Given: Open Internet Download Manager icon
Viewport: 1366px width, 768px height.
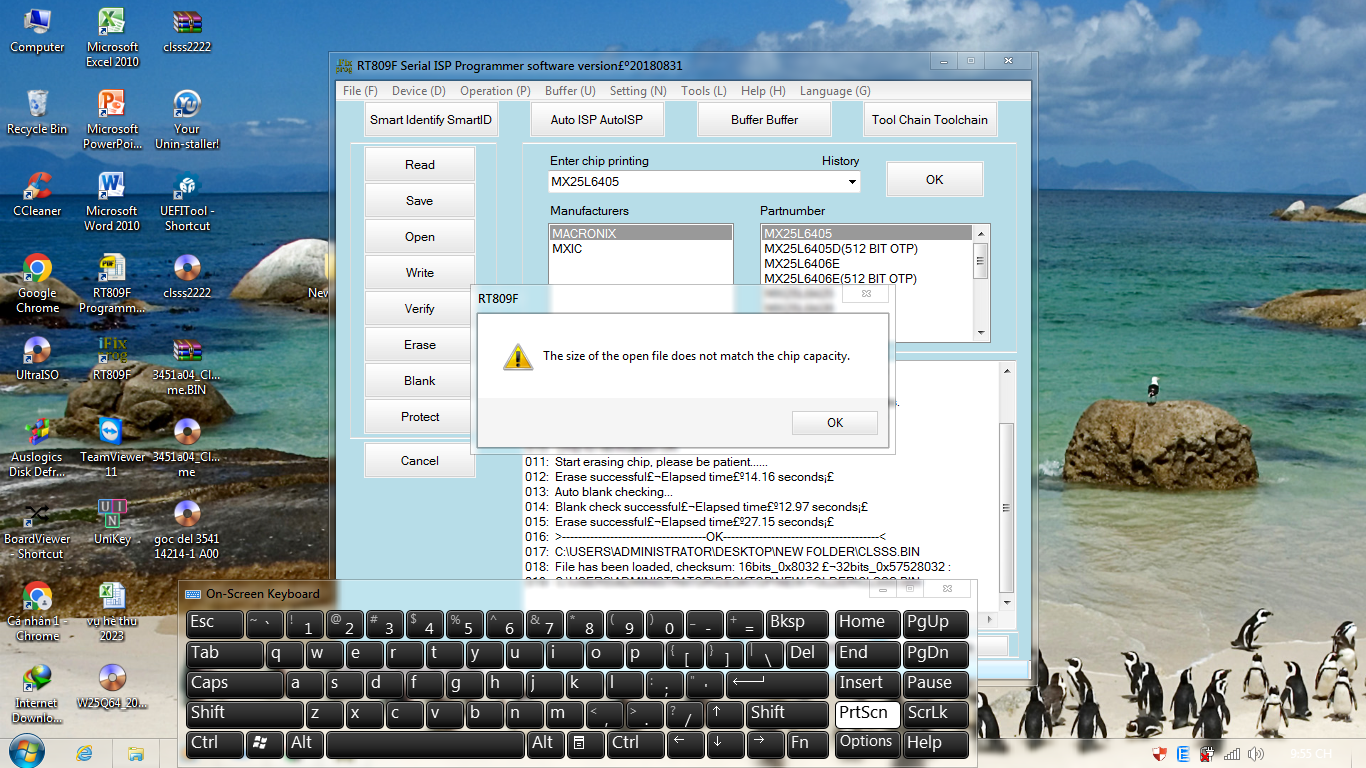Looking at the screenshot, I should tap(37, 693).
